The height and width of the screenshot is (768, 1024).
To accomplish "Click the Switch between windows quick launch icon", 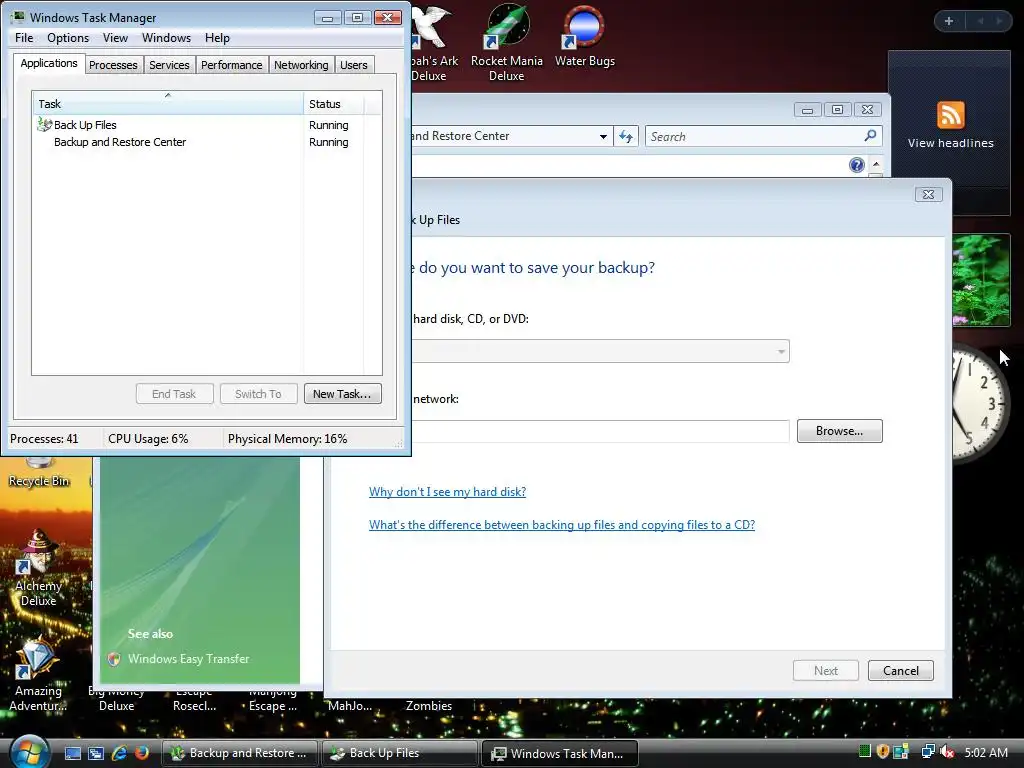I will [x=96, y=753].
